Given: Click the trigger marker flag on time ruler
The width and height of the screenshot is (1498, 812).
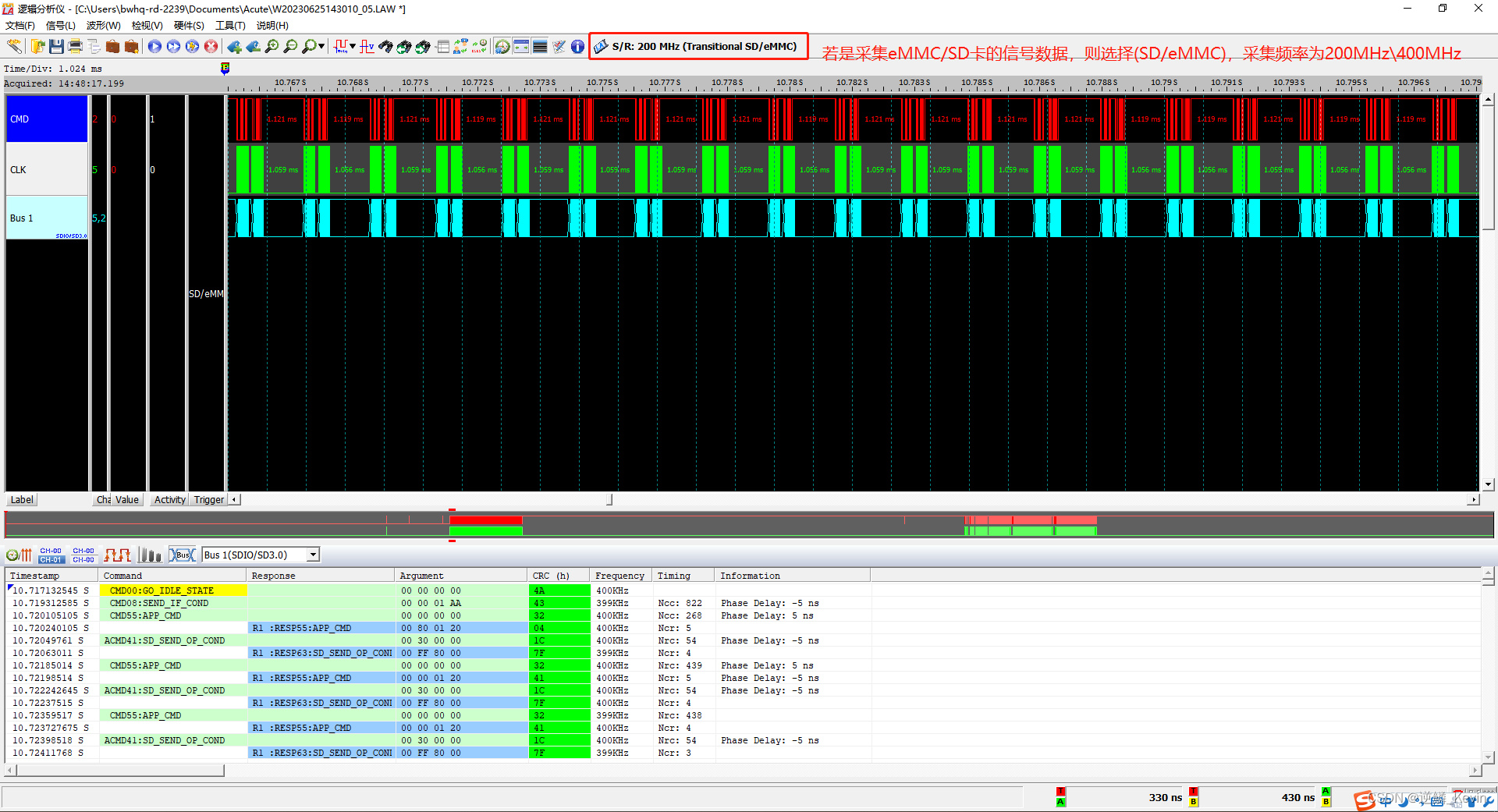Looking at the screenshot, I should click(x=225, y=68).
